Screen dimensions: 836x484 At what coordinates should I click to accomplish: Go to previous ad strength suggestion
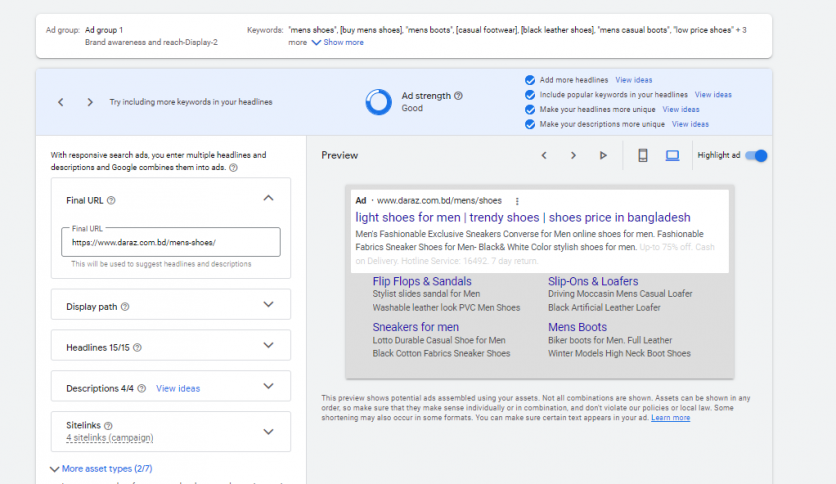[x=61, y=102]
